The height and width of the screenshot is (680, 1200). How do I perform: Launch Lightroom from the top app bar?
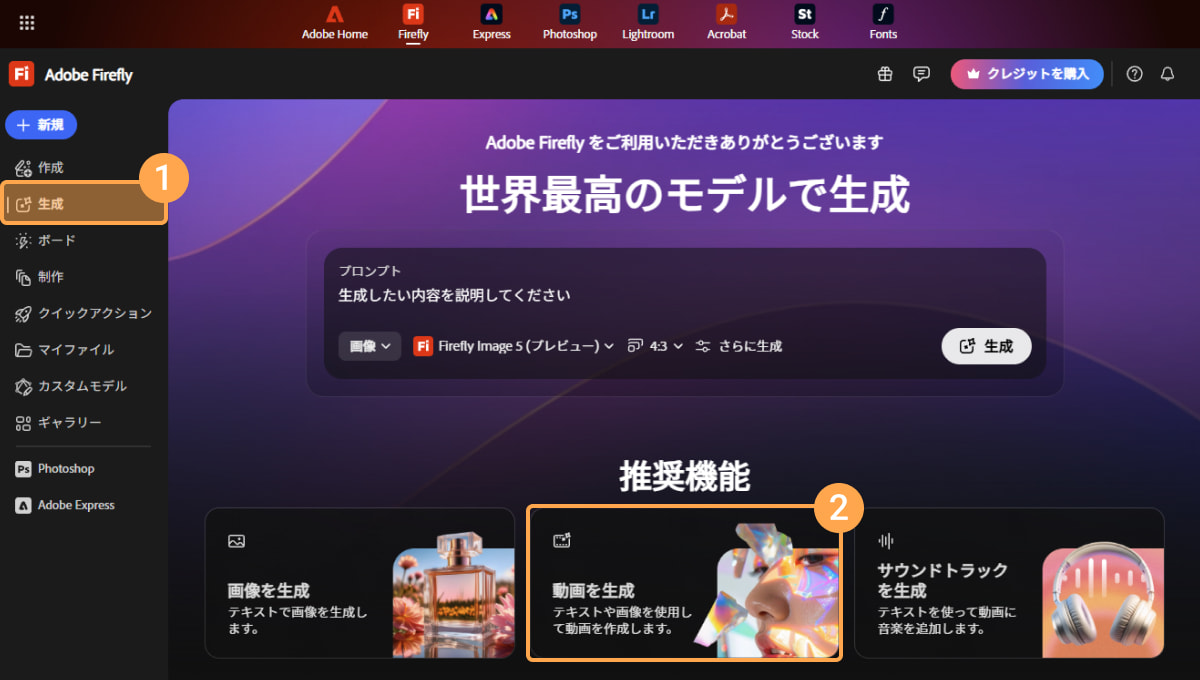648,22
